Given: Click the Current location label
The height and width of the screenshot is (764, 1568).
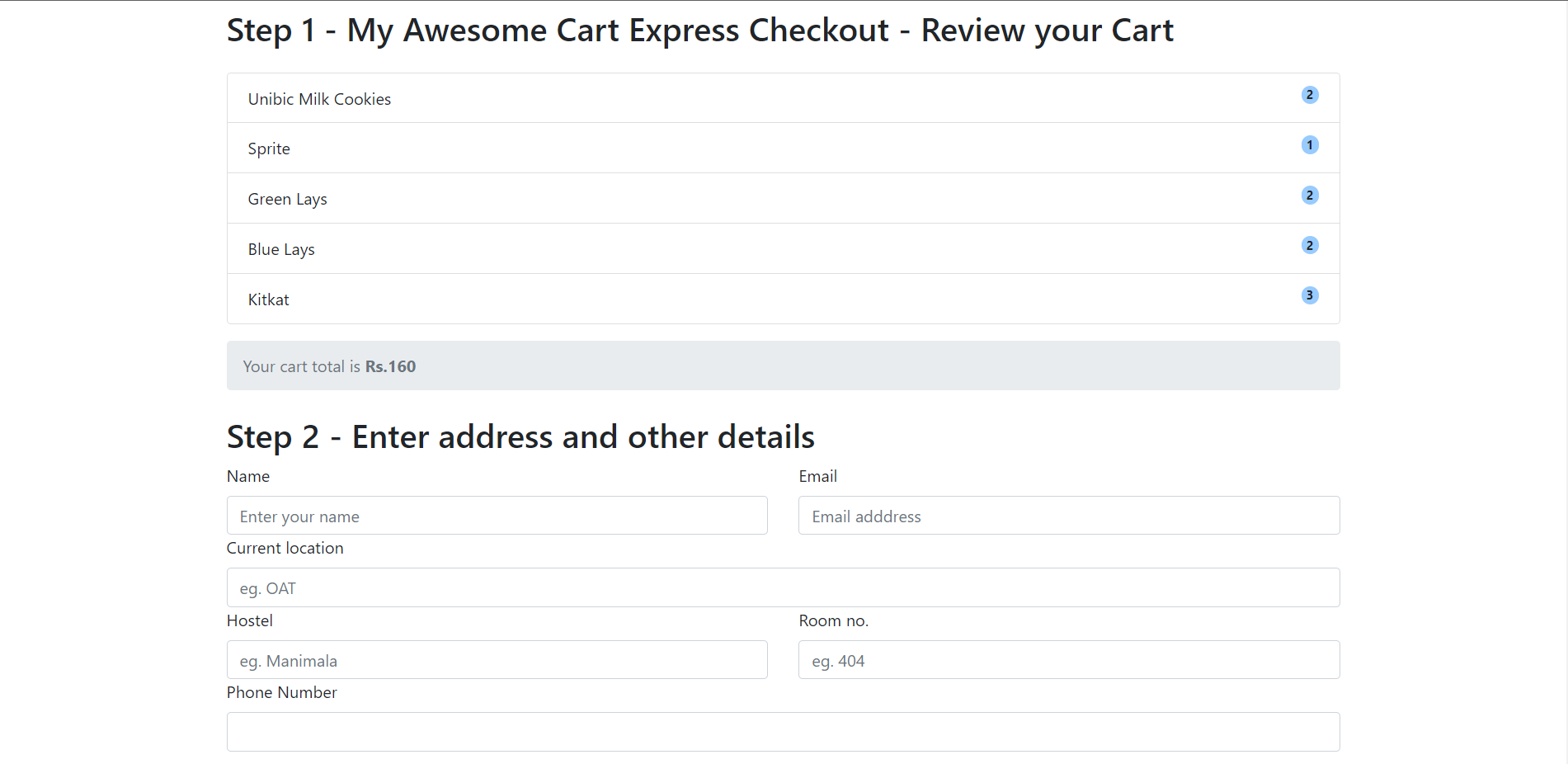Looking at the screenshot, I should point(285,548).
